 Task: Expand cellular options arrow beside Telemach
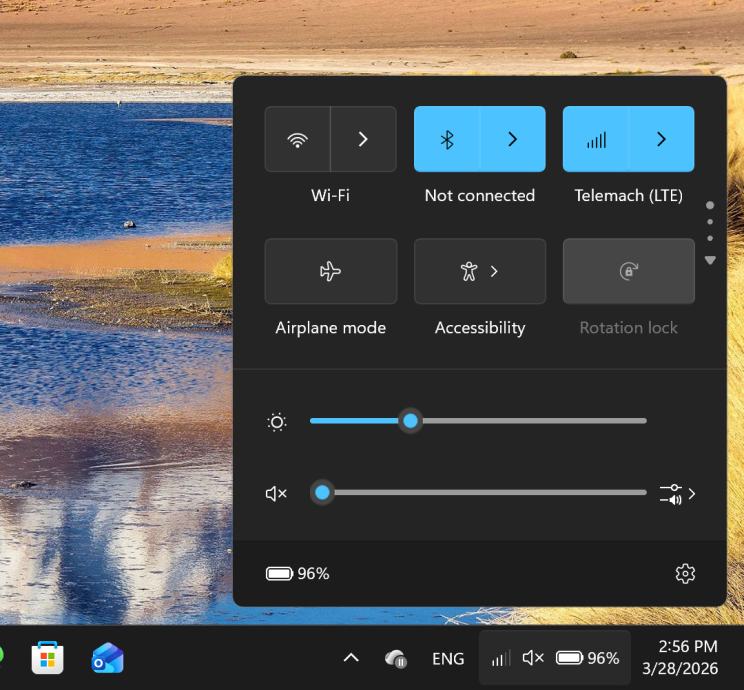tap(661, 139)
